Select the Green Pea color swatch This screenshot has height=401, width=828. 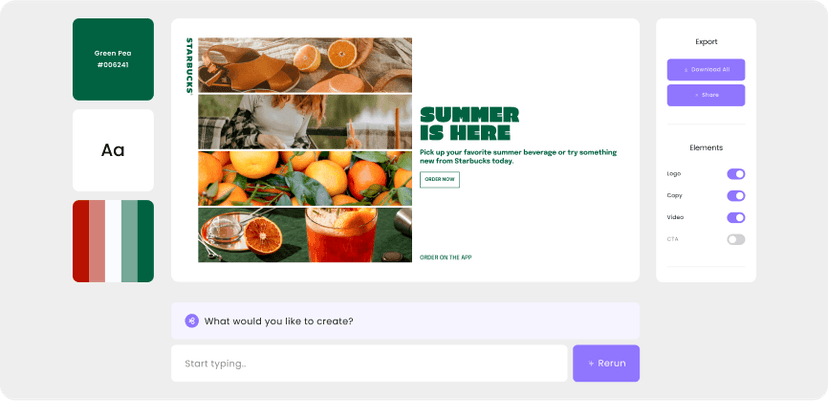tap(113, 59)
